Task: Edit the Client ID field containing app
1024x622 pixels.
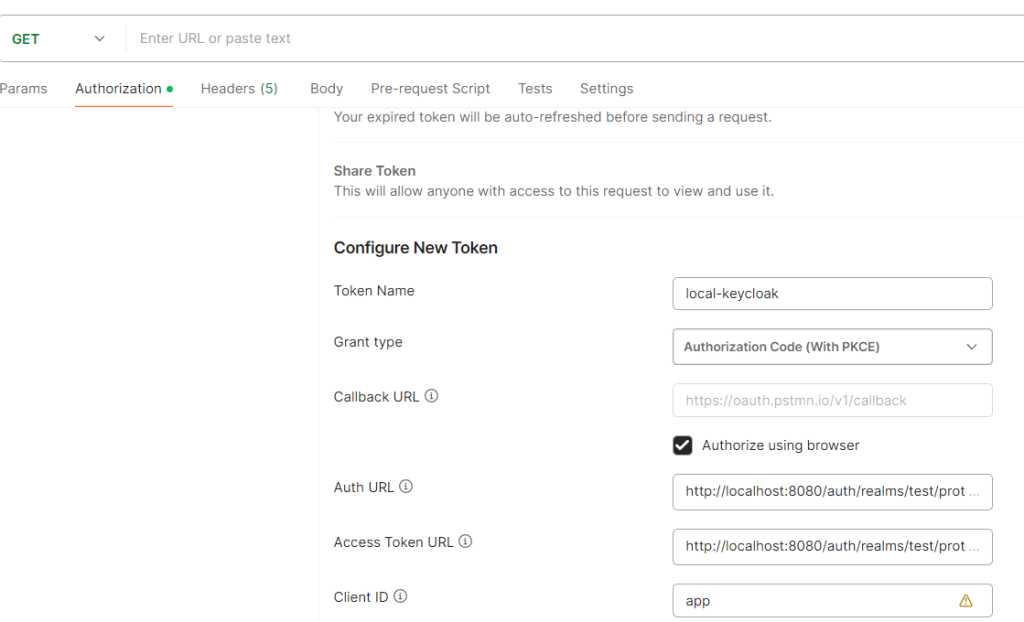Action: click(x=832, y=600)
